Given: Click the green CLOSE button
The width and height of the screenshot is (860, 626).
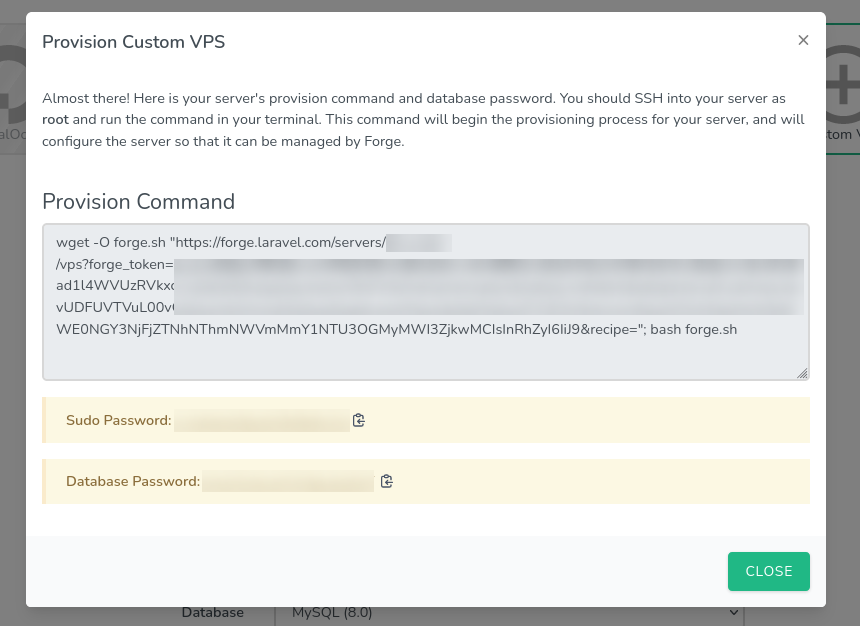Looking at the screenshot, I should [768, 571].
